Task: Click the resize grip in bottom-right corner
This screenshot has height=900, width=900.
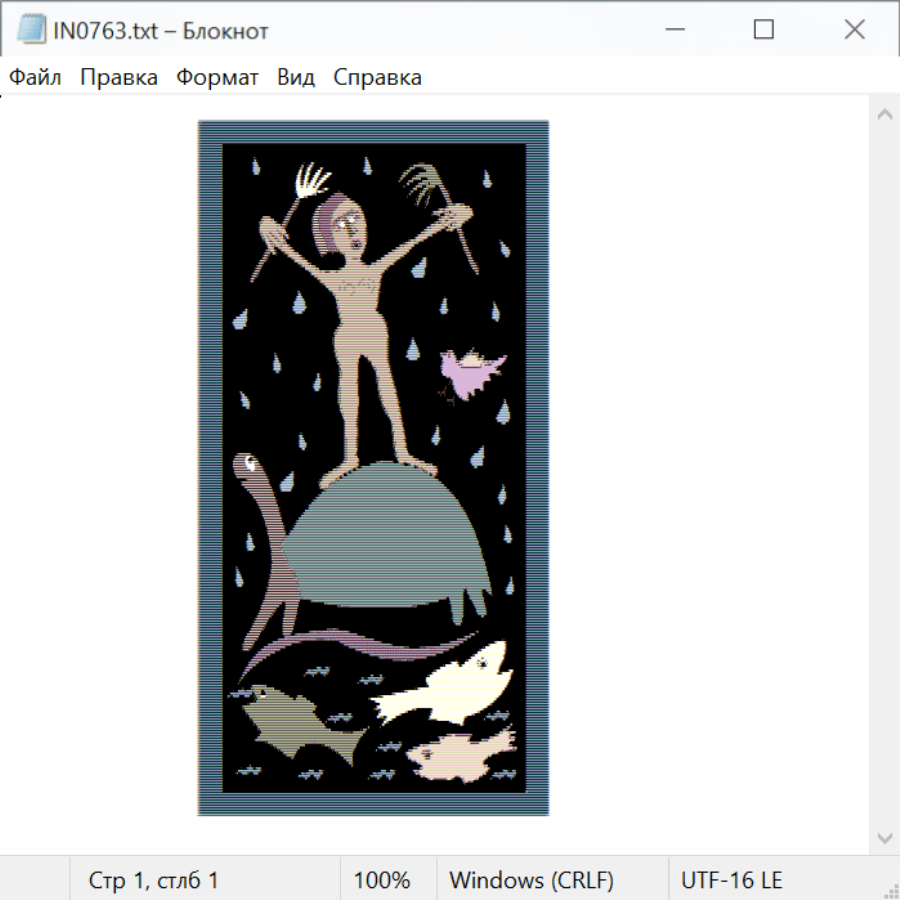Action: 890,890
